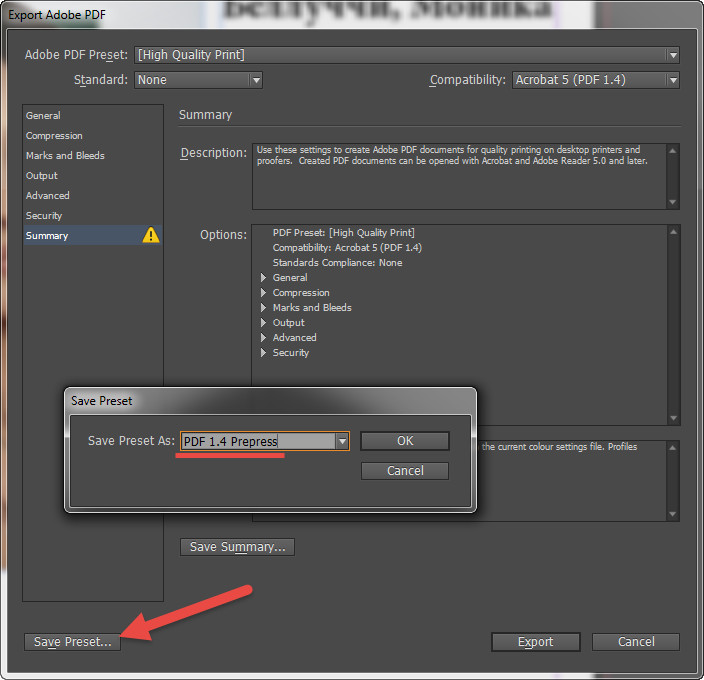Click warnings box scrollbar up arrow
This screenshot has width=704, height=680.
point(673,447)
